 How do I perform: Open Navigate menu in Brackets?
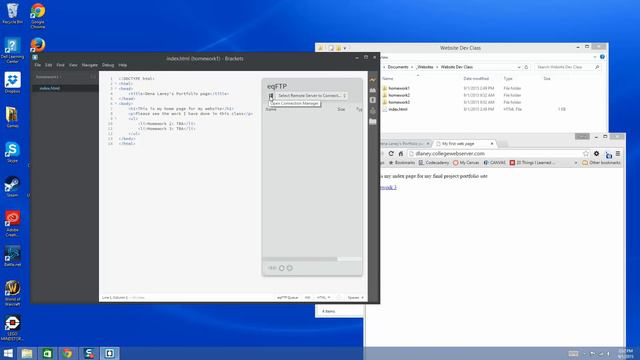pyautogui.click(x=89, y=65)
